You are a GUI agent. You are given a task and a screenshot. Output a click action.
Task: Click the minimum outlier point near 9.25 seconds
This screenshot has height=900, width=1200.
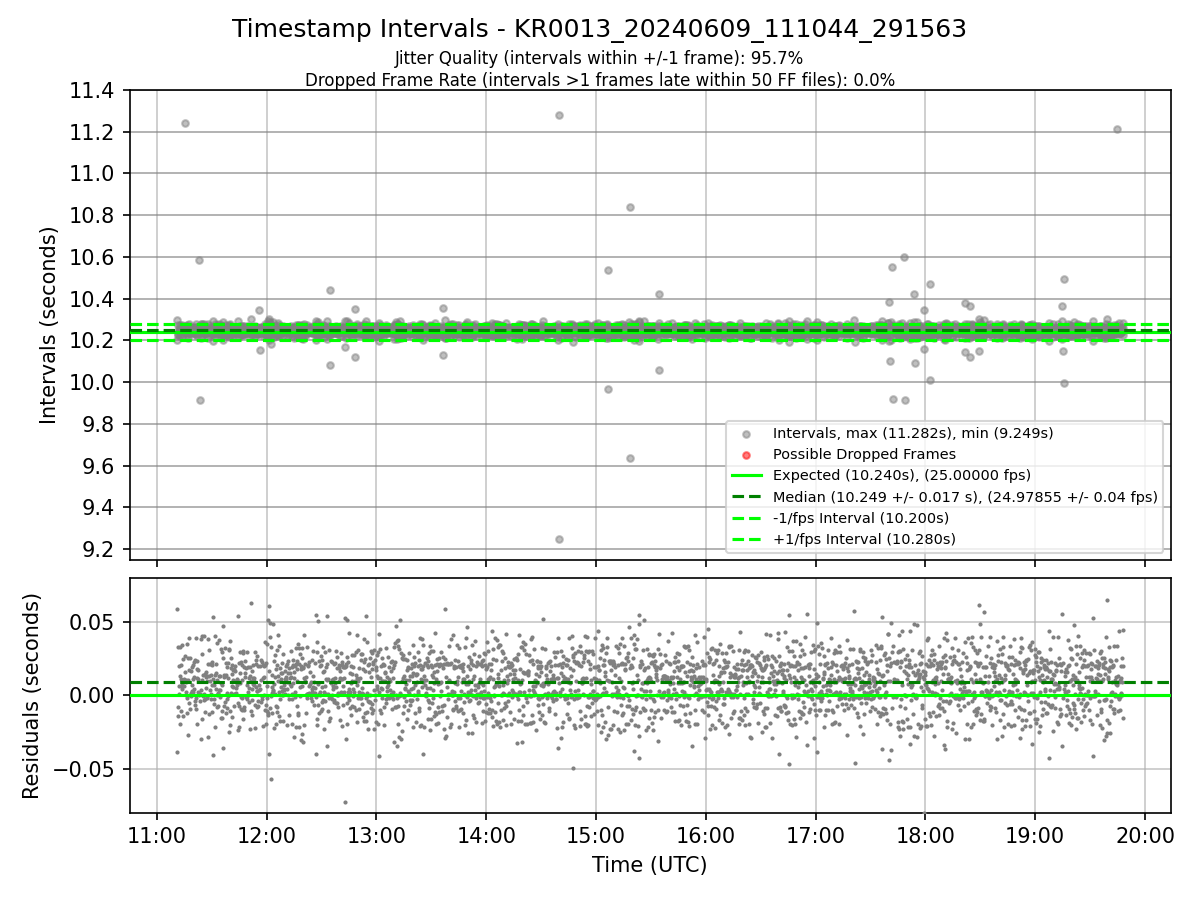point(559,539)
